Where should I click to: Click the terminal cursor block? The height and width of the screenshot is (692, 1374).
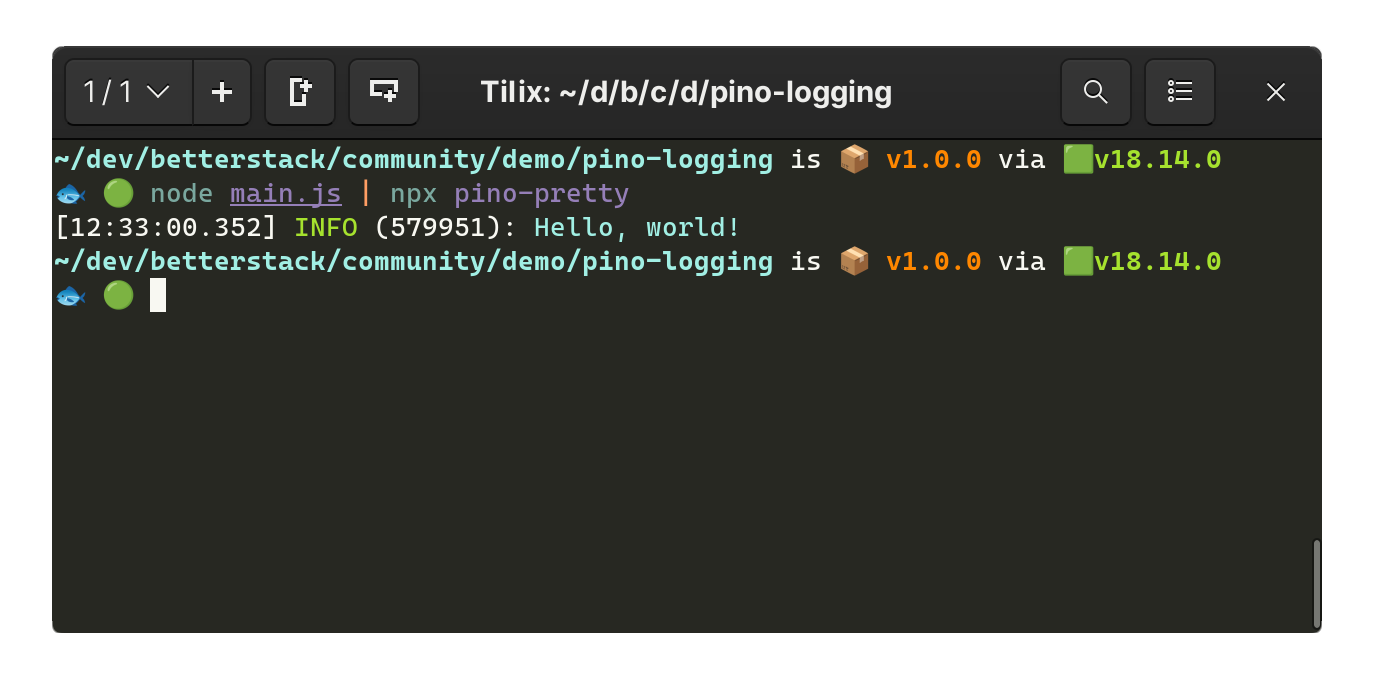(158, 295)
